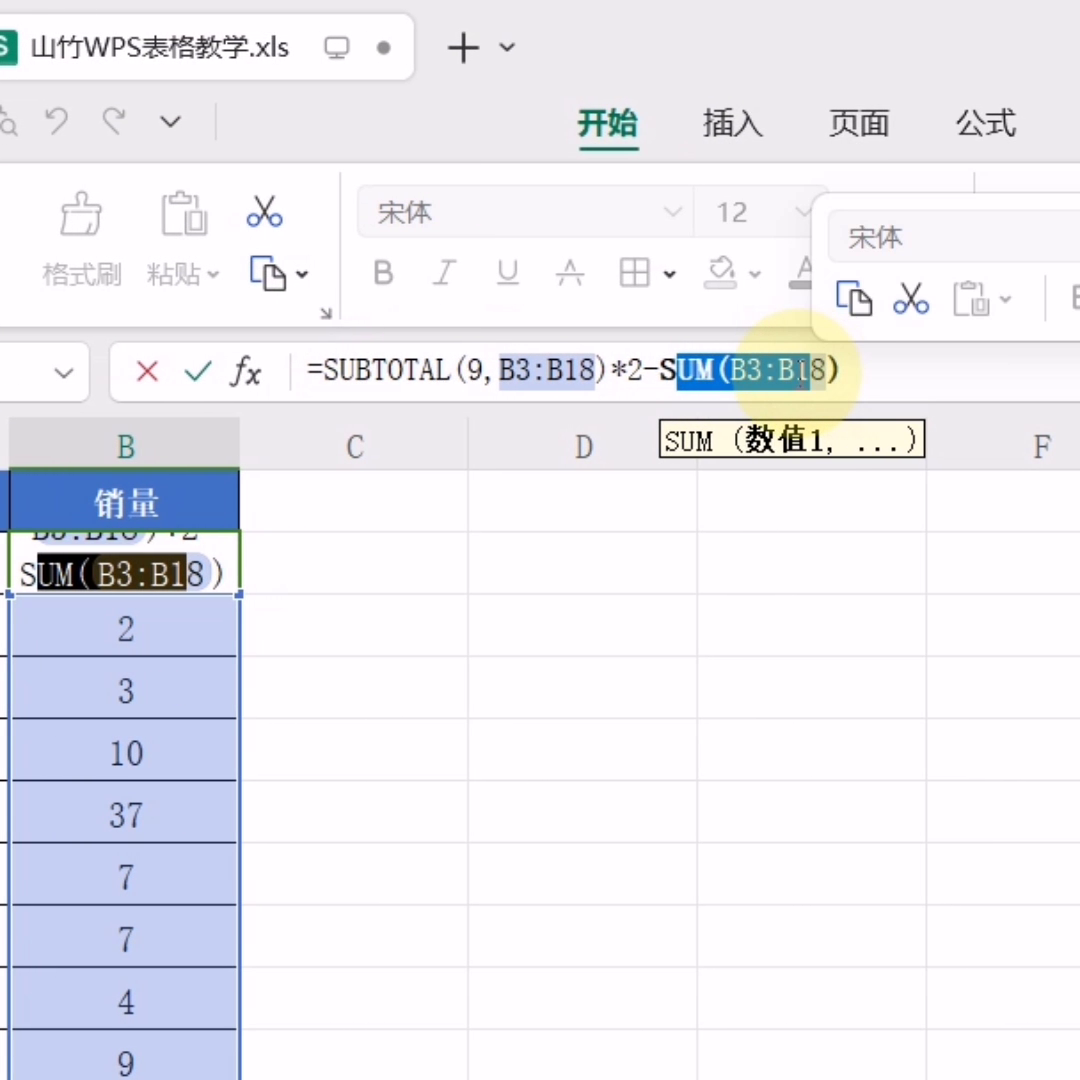Click the editing cell with SUM(B3:B18)

pos(125,562)
